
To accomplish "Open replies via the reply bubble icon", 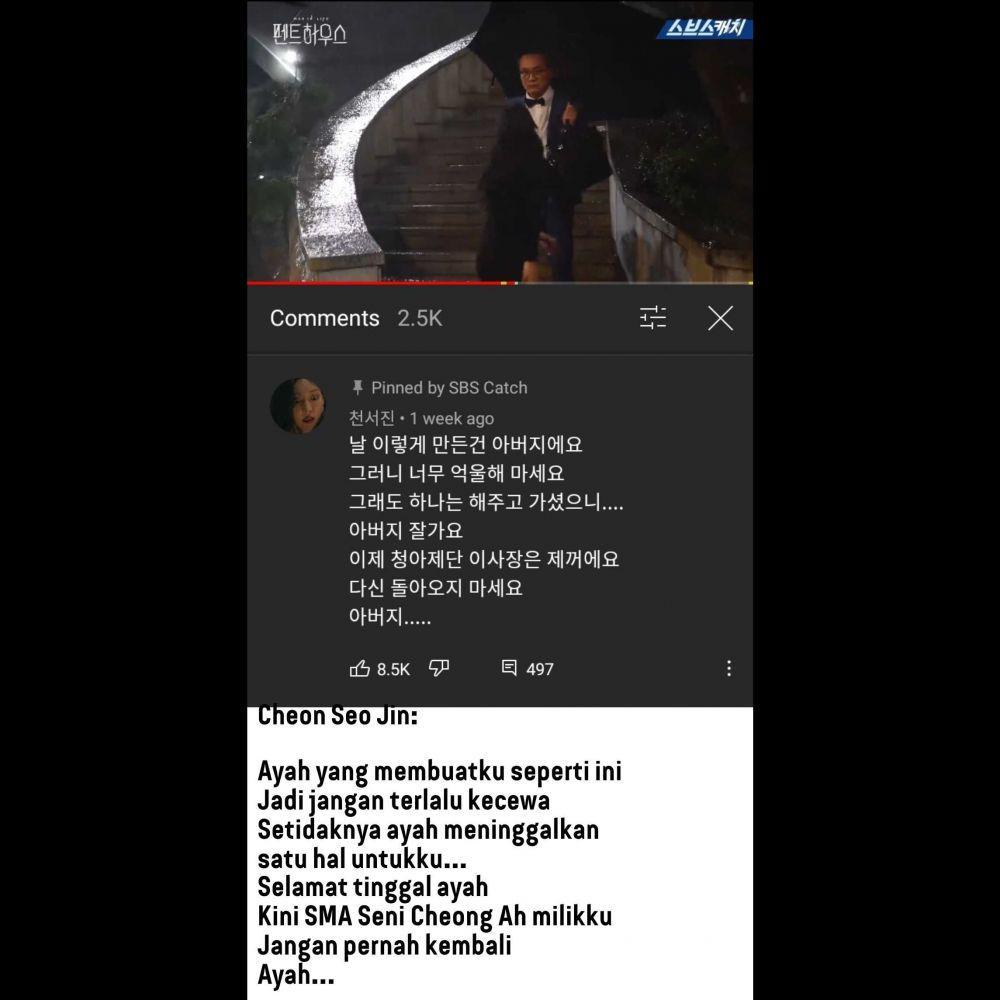I will [x=509, y=668].
